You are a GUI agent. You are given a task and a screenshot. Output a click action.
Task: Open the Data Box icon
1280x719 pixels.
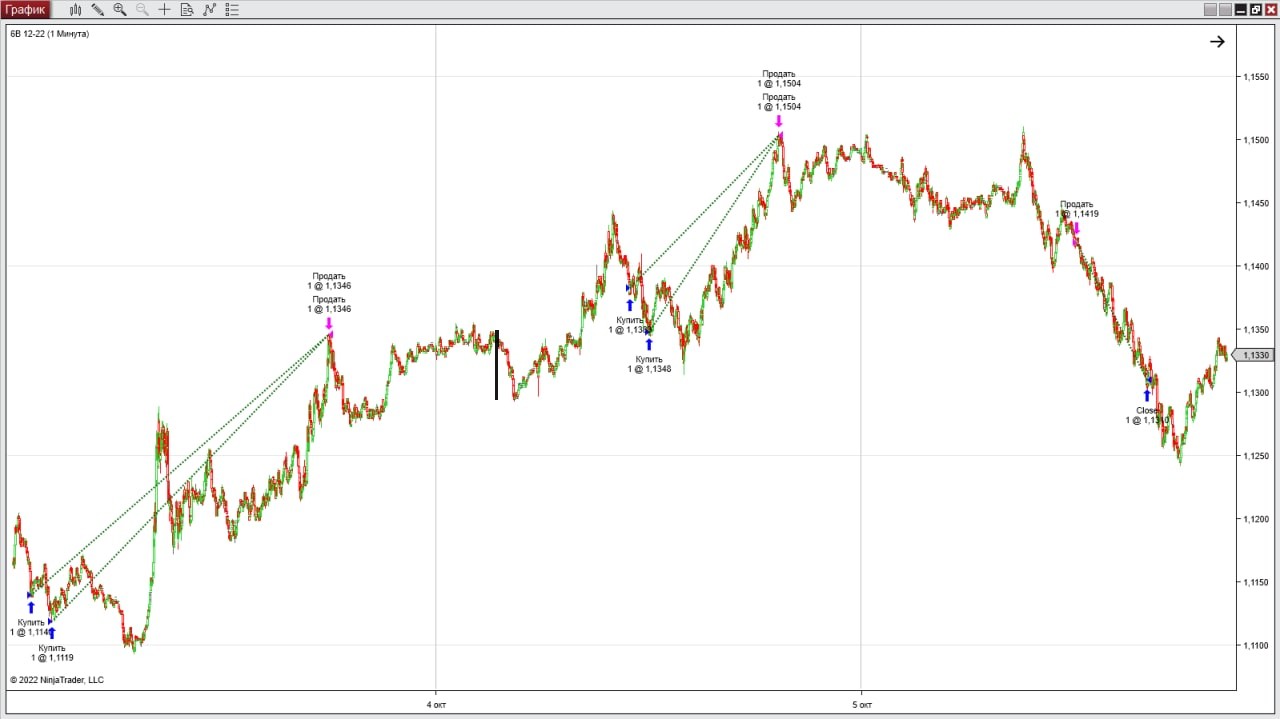tap(187, 10)
